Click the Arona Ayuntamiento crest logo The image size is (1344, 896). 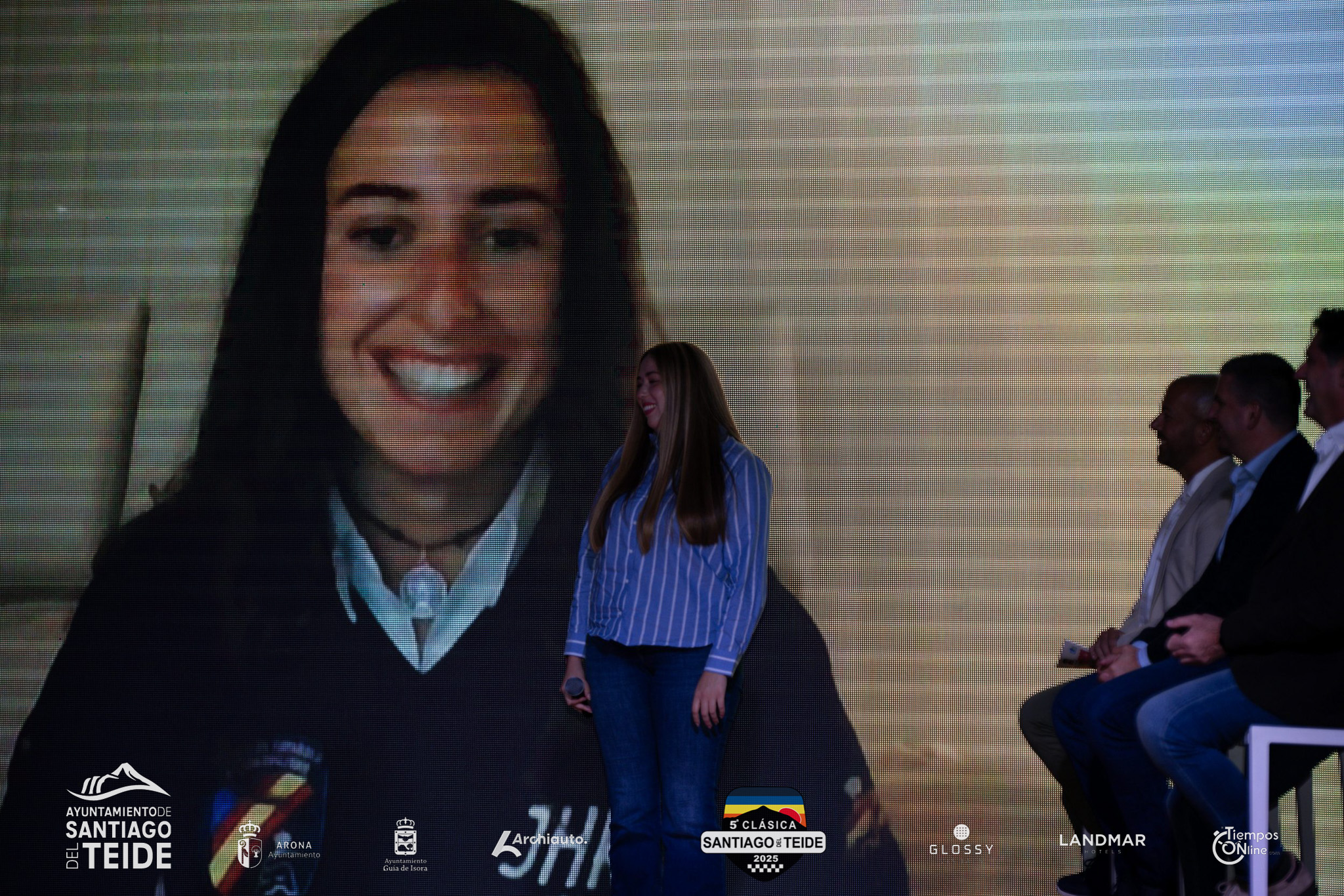(249, 845)
